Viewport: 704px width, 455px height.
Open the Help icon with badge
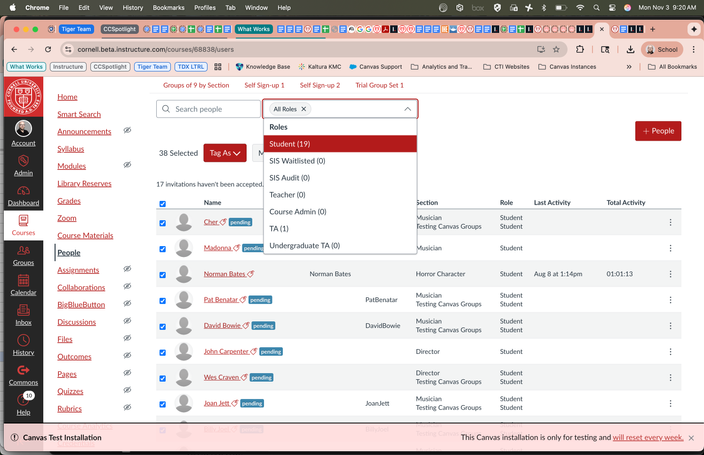23,398
